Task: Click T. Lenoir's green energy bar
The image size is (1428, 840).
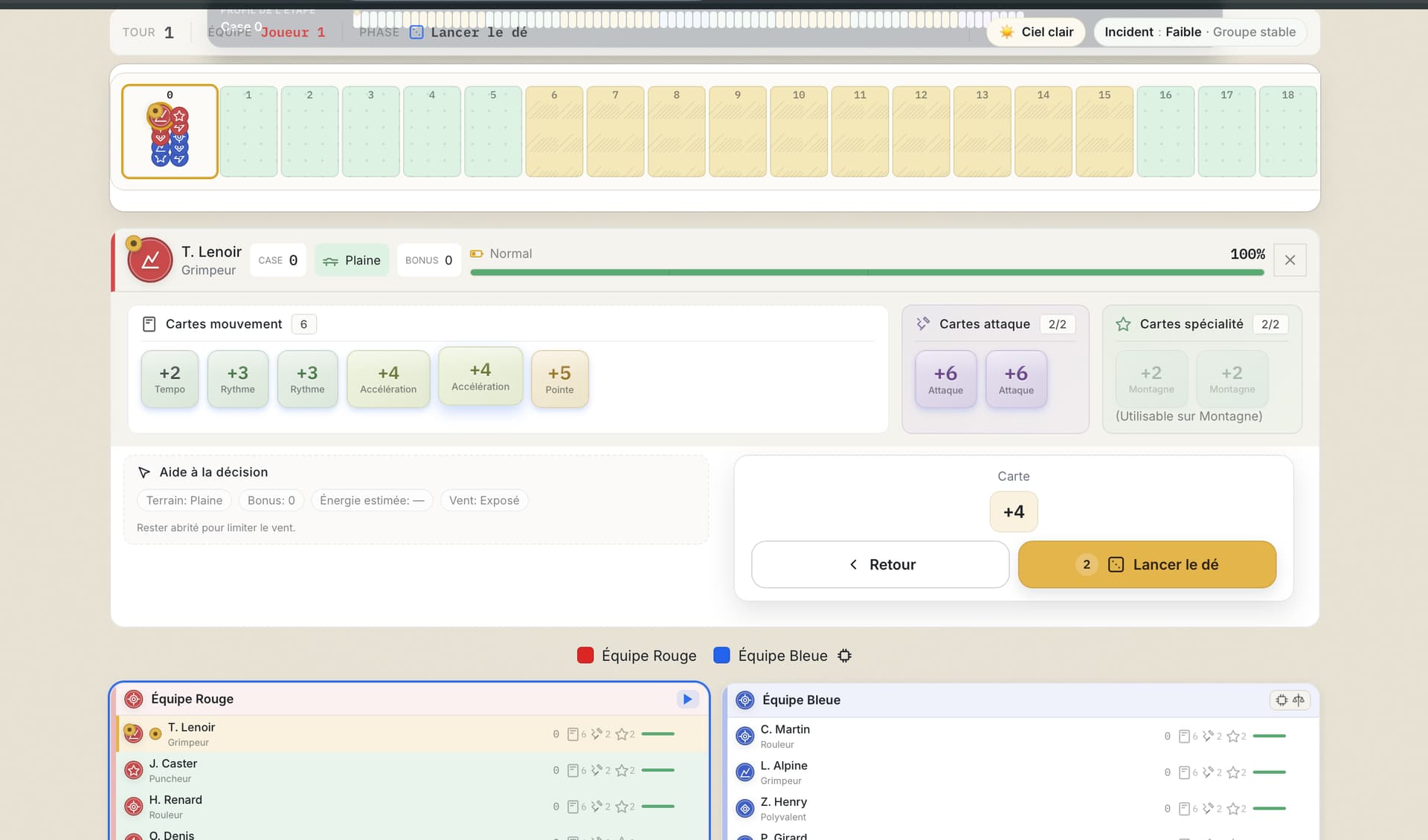Action: coord(866,272)
